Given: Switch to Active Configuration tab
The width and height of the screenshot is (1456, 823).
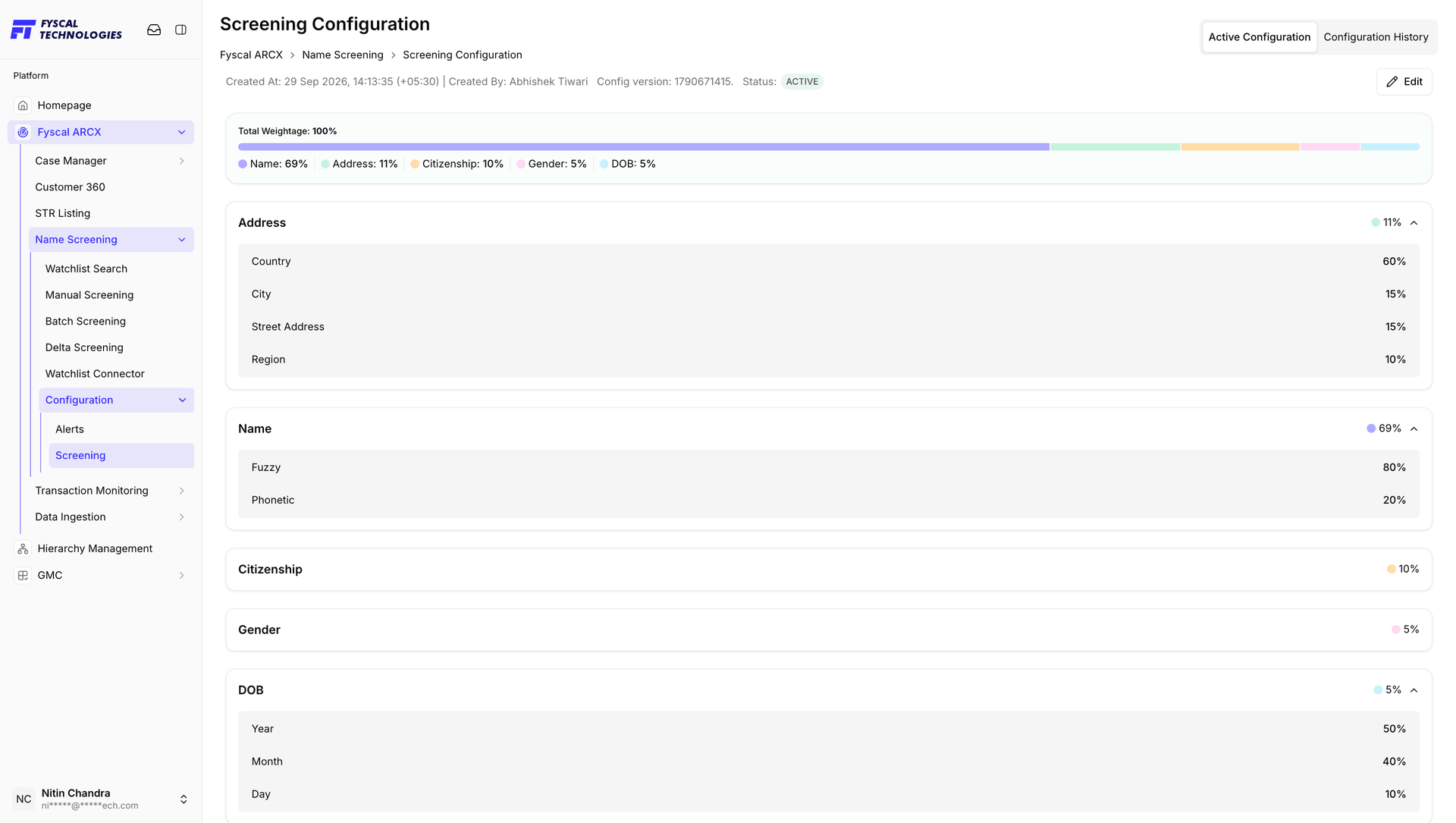Looking at the screenshot, I should [1259, 37].
